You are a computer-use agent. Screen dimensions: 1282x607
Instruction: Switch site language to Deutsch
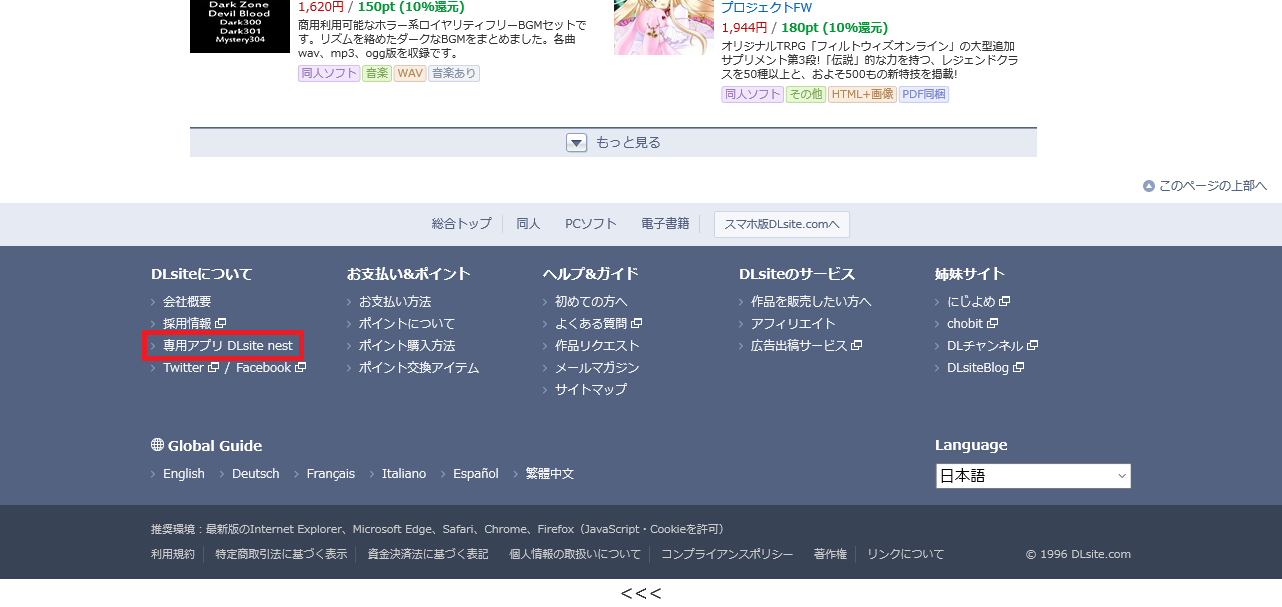256,473
